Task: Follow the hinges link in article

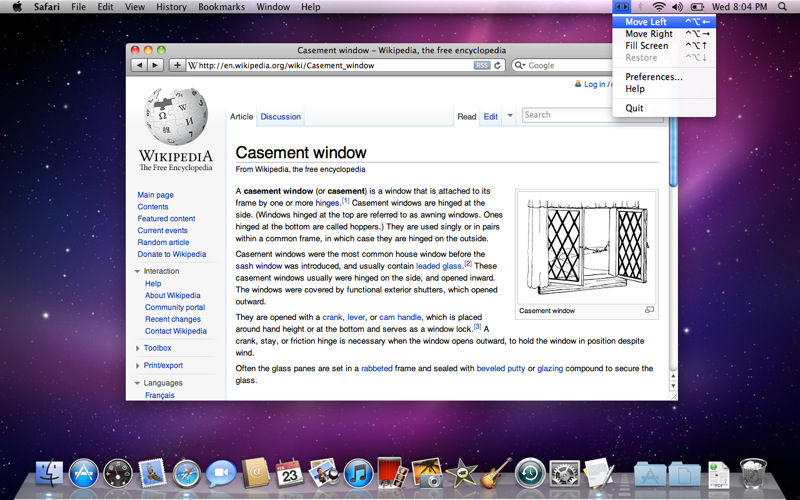Action: (327, 203)
